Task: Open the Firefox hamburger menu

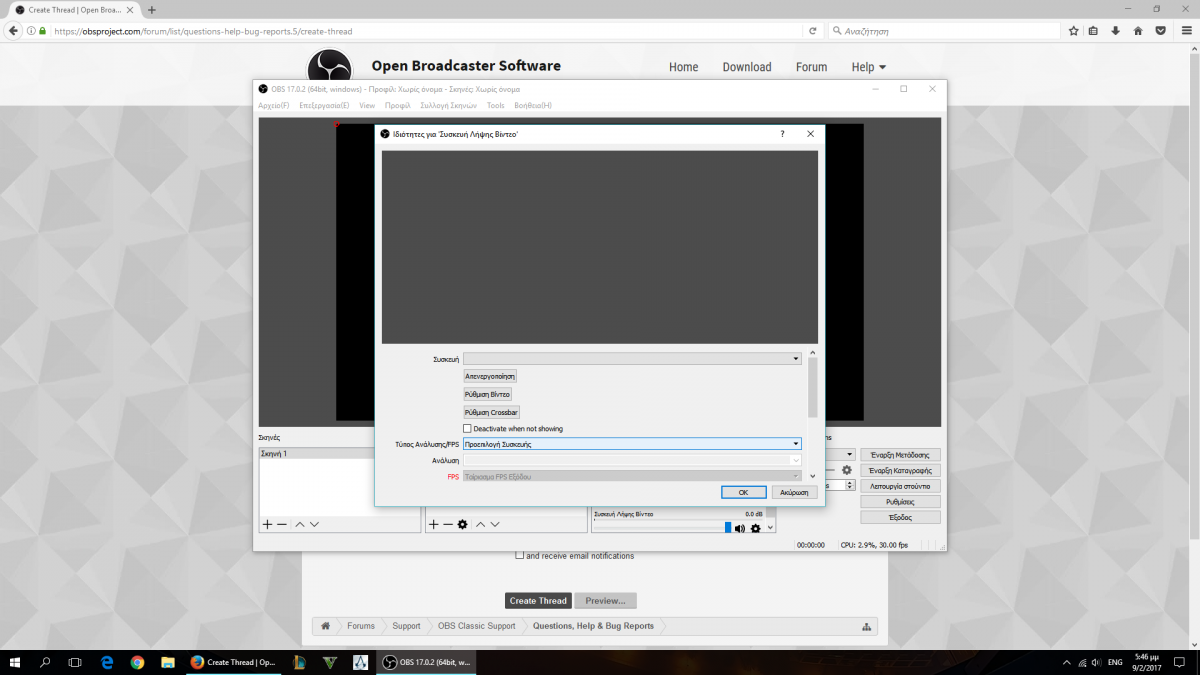Action: point(1185,31)
